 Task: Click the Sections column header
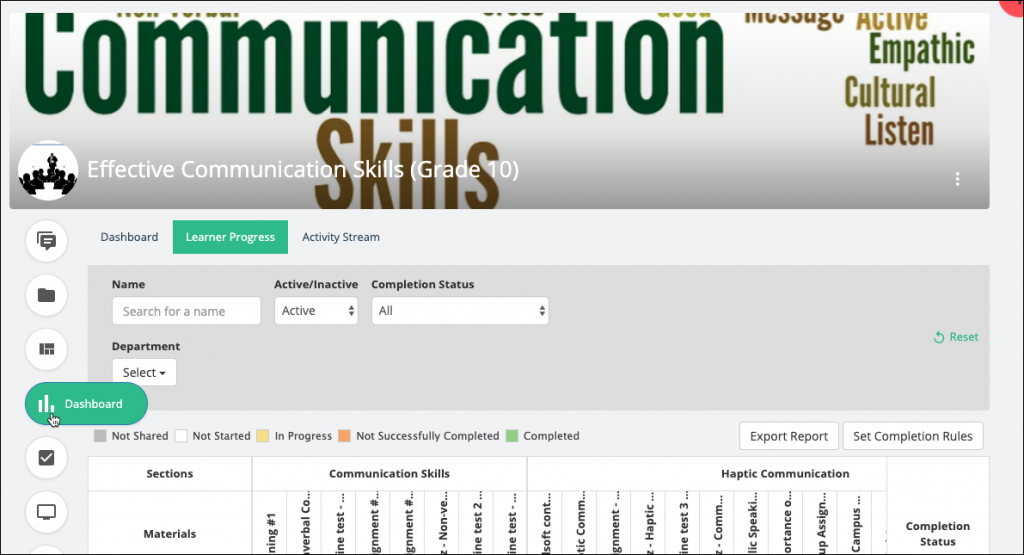click(170, 473)
